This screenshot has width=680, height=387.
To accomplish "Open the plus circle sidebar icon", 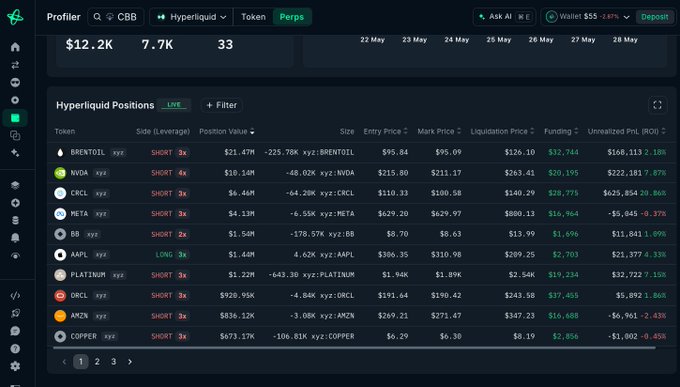I will pyautogui.click(x=15, y=203).
